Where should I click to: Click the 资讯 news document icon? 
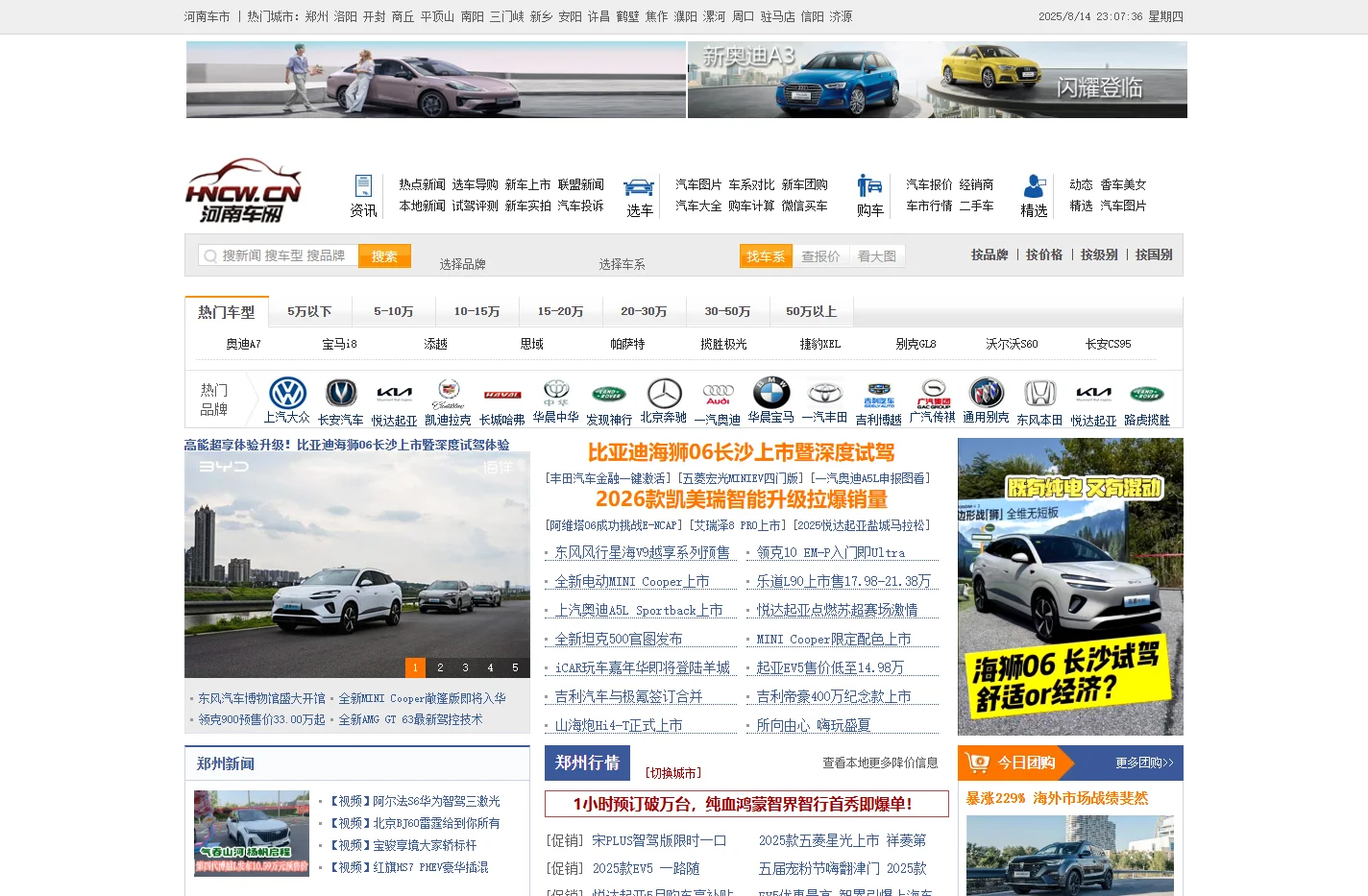pyautogui.click(x=363, y=185)
